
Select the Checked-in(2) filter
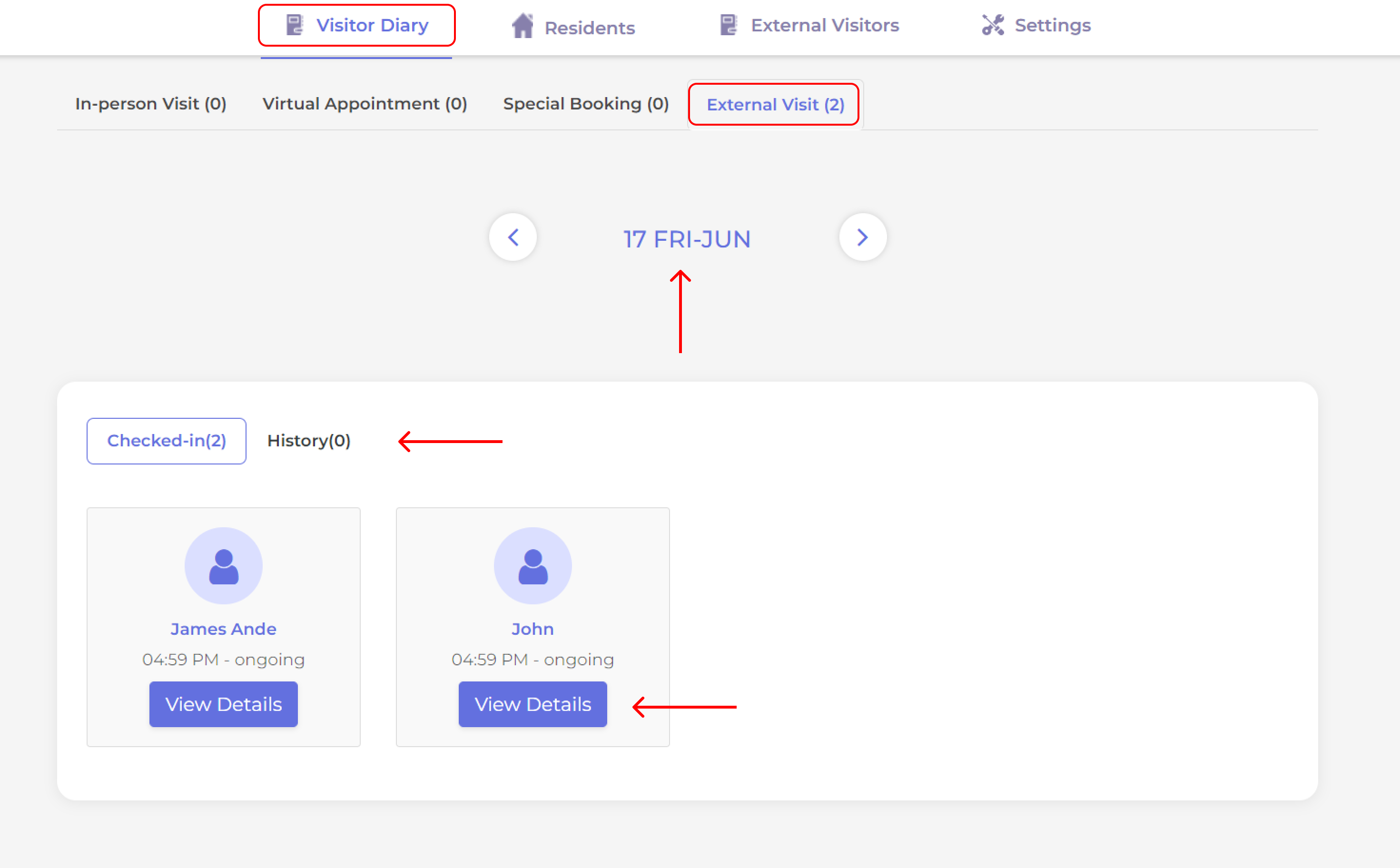coord(167,441)
